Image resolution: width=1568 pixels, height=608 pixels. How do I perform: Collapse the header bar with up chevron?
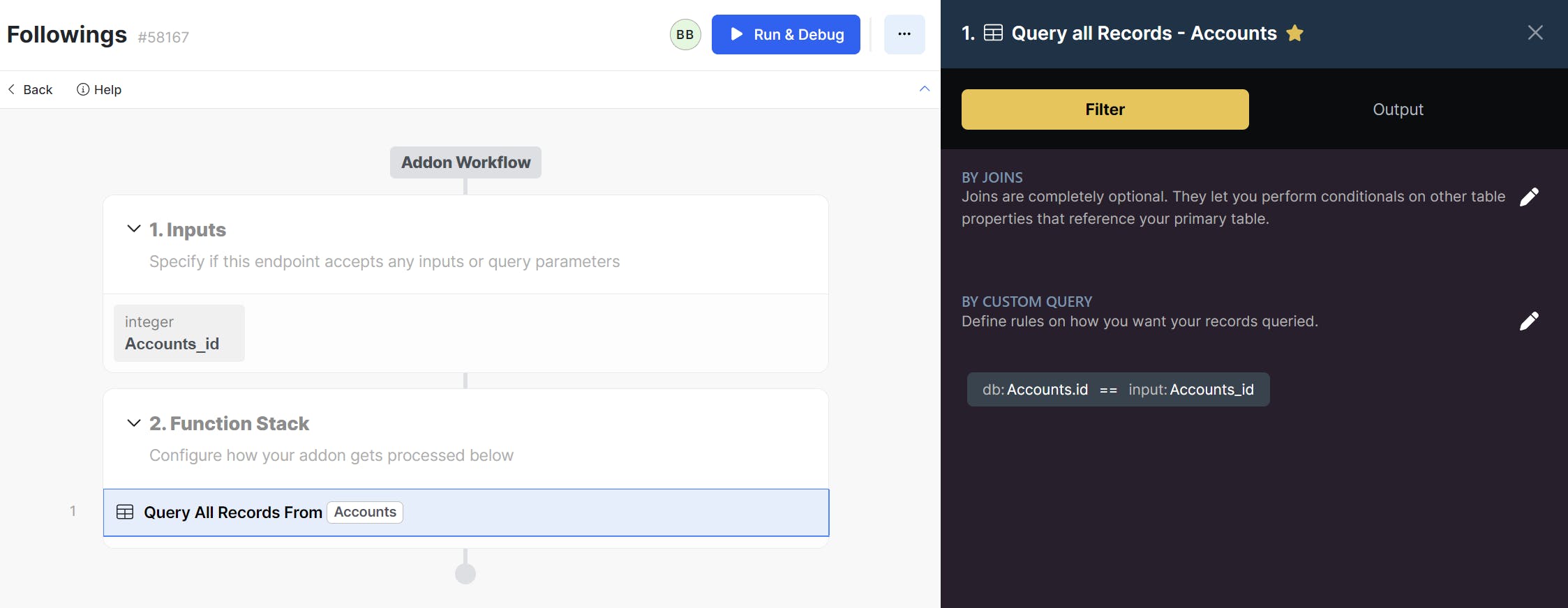click(x=925, y=89)
